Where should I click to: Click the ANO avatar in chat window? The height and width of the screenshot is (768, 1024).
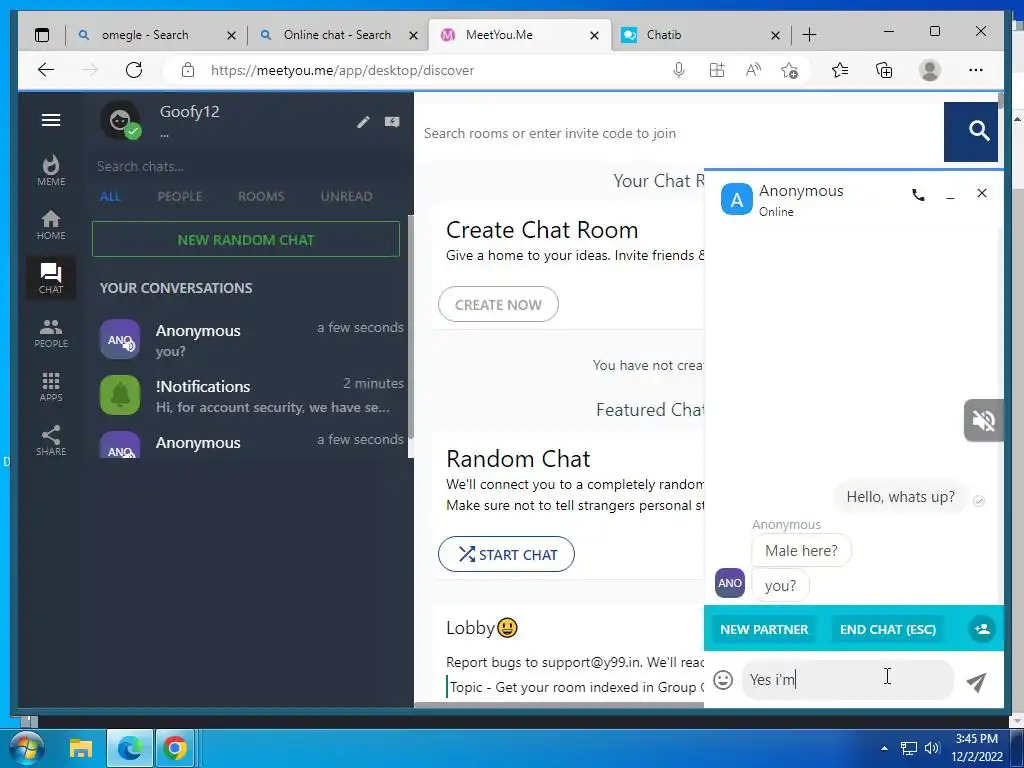[x=729, y=583]
